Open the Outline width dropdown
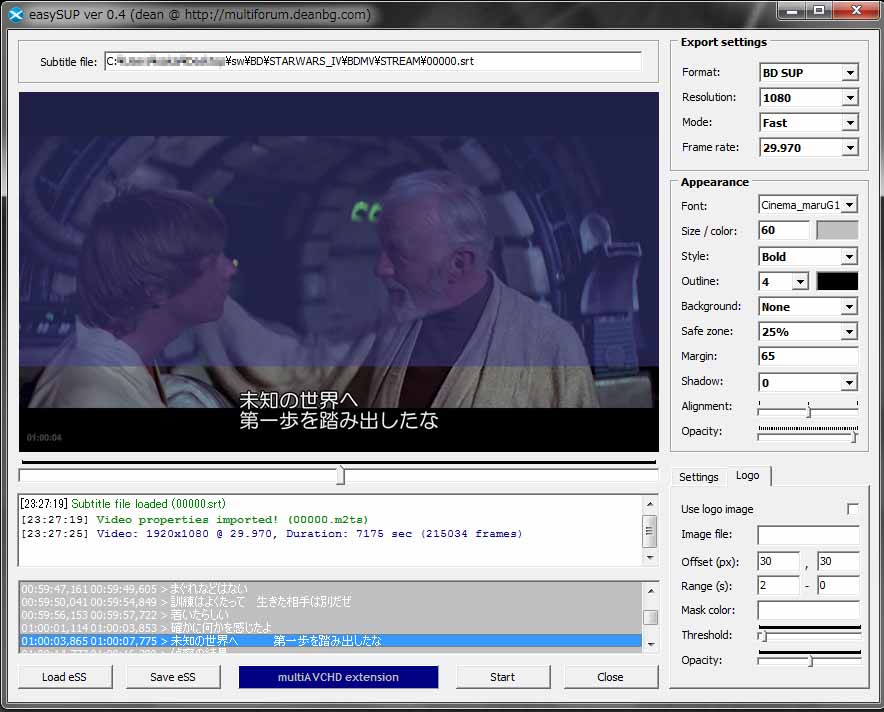The image size is (884, 712). tap(784, 281)
